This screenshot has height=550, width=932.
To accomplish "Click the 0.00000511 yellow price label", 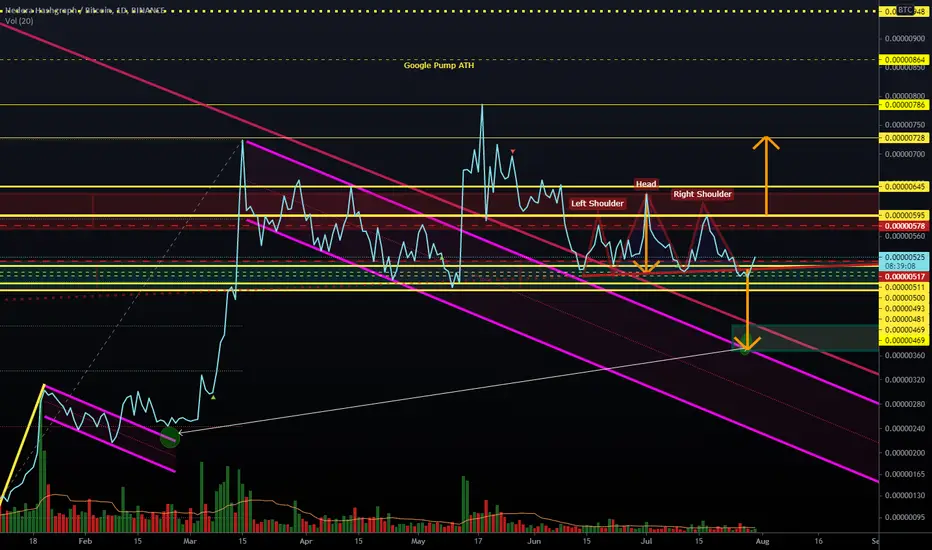I will click(x=904, y=287).
